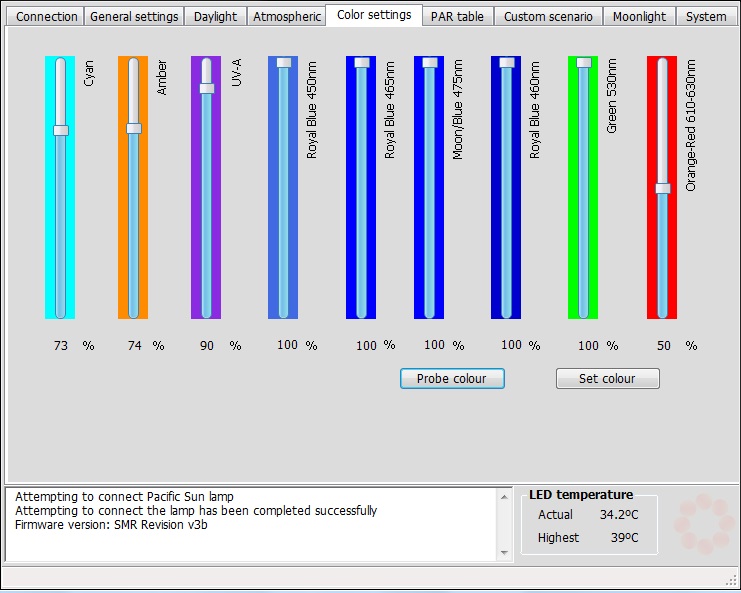The image size is (741, 593).
Task: Switch to the Connection tab
Action: point(47,17)
